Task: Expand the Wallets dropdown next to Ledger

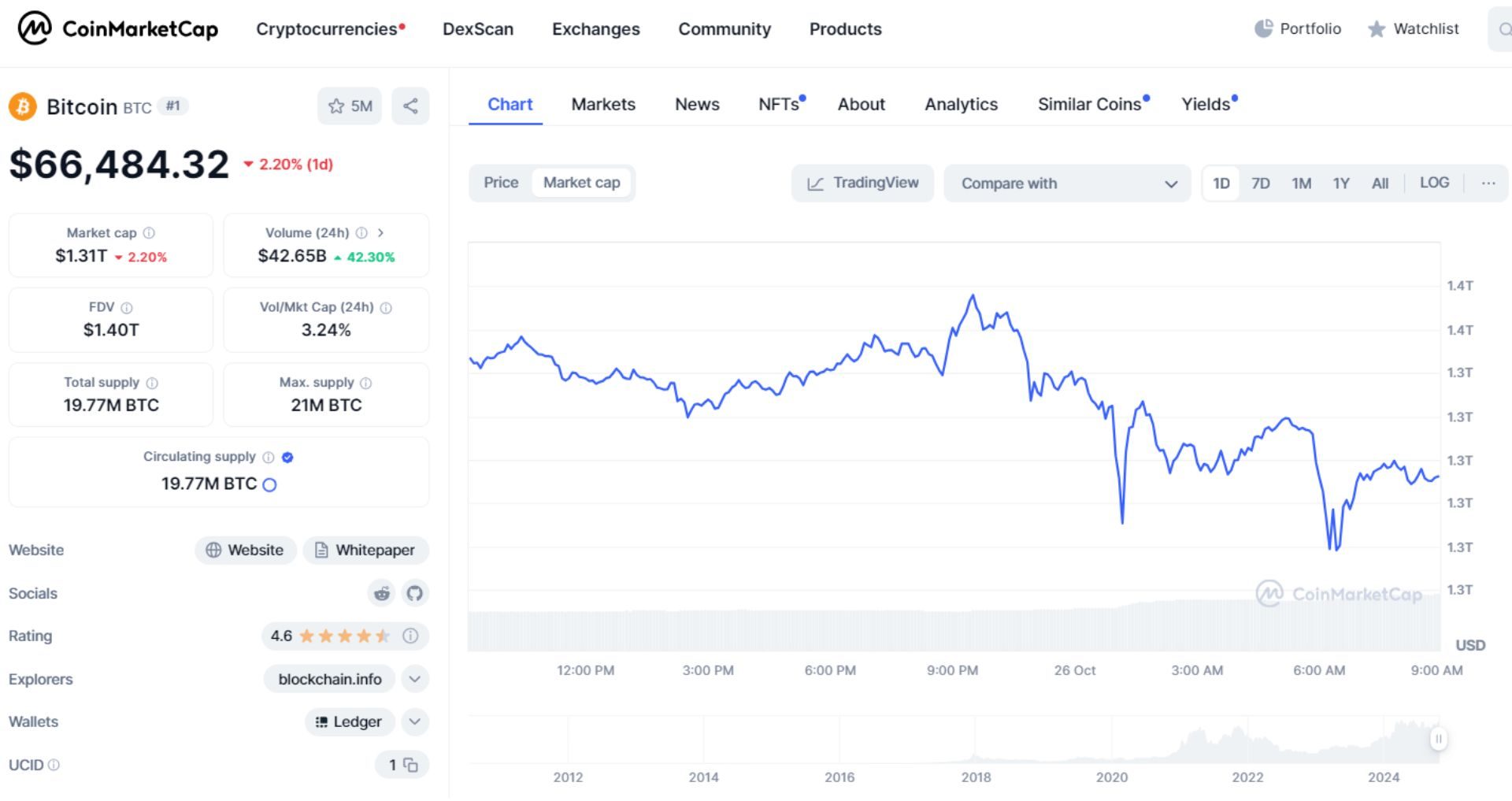Action: pyautogui.click(x=415, y=721)
